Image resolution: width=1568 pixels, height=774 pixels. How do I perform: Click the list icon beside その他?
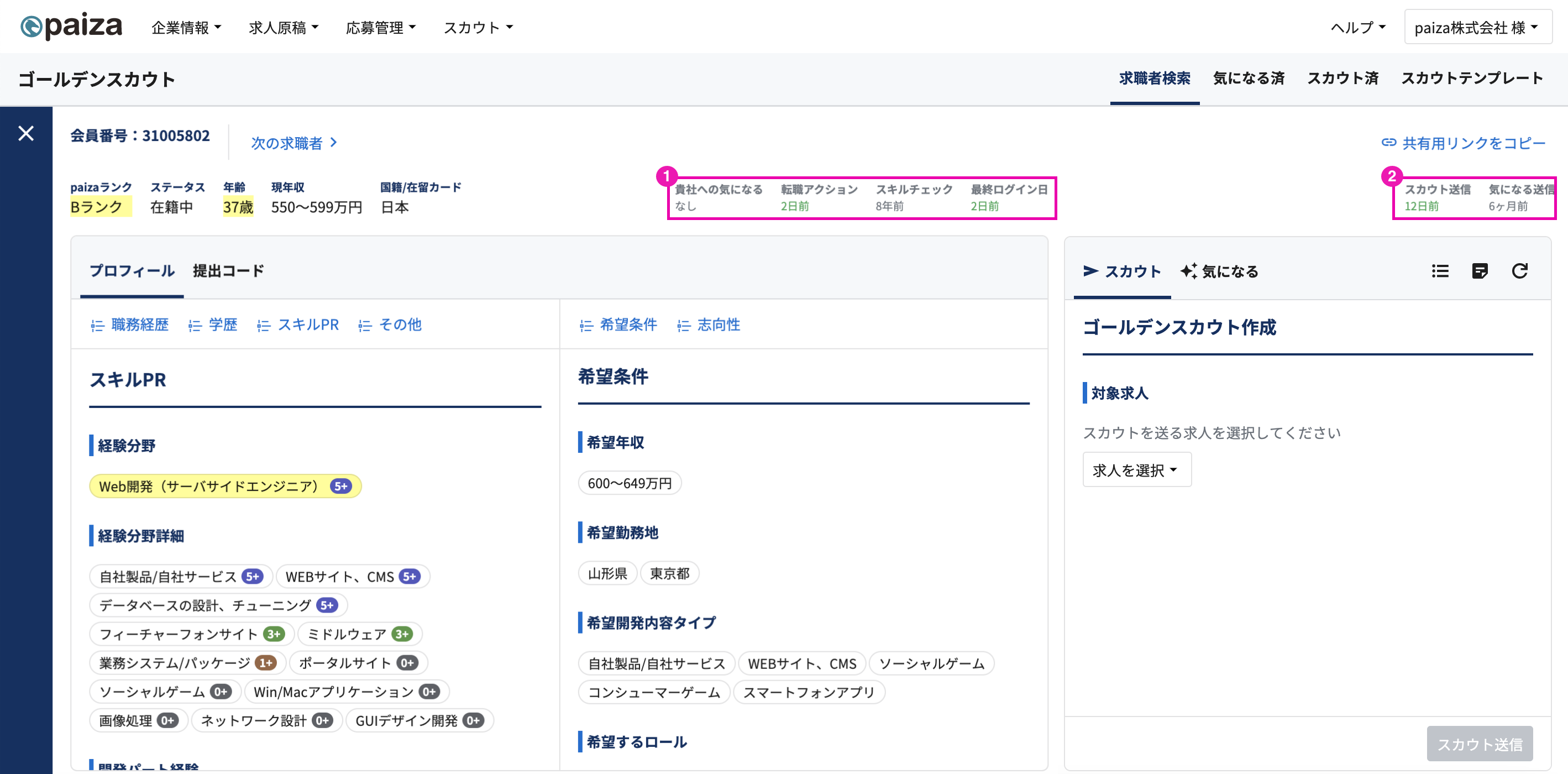point(365,326)
